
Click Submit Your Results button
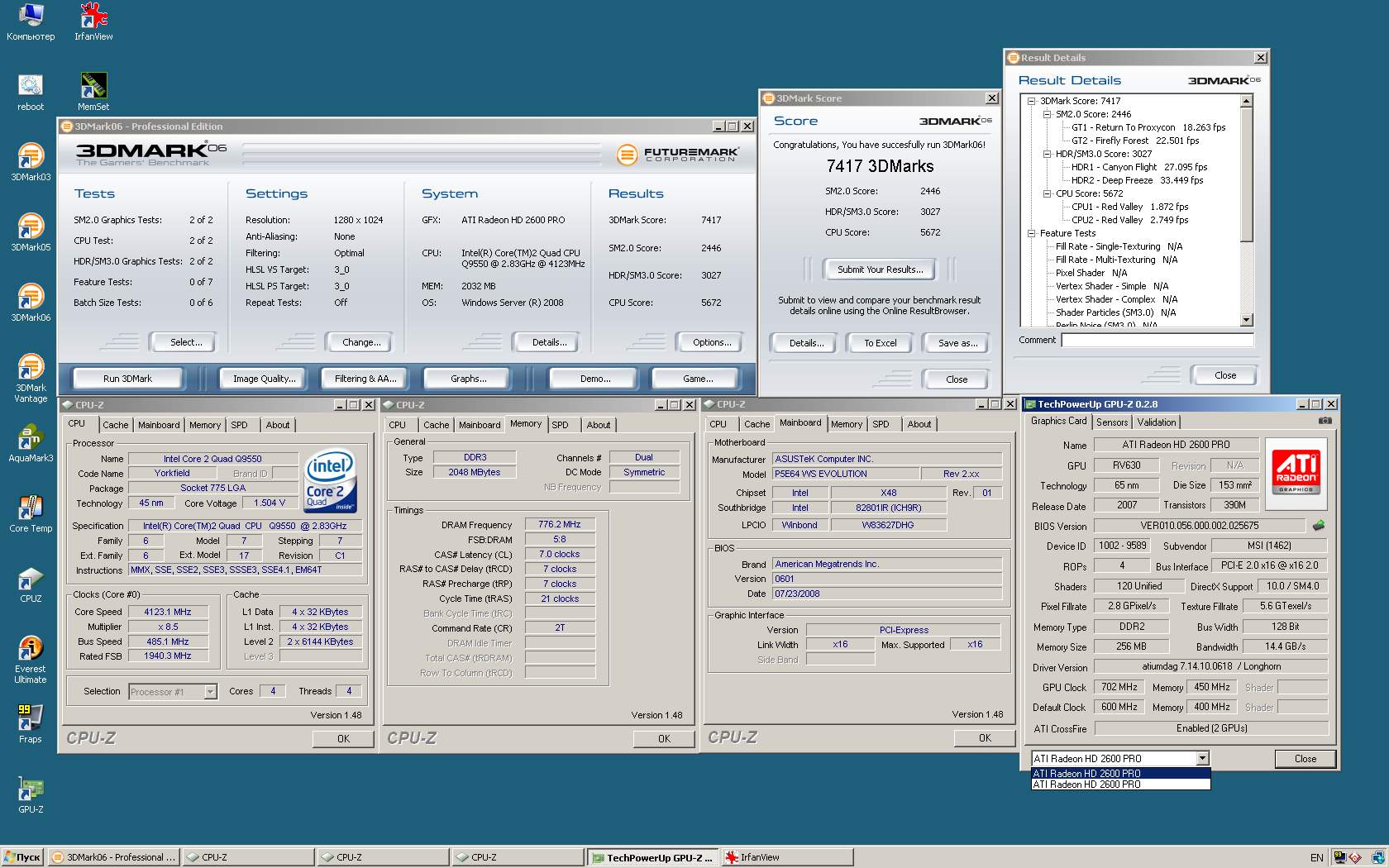[880, 269]
